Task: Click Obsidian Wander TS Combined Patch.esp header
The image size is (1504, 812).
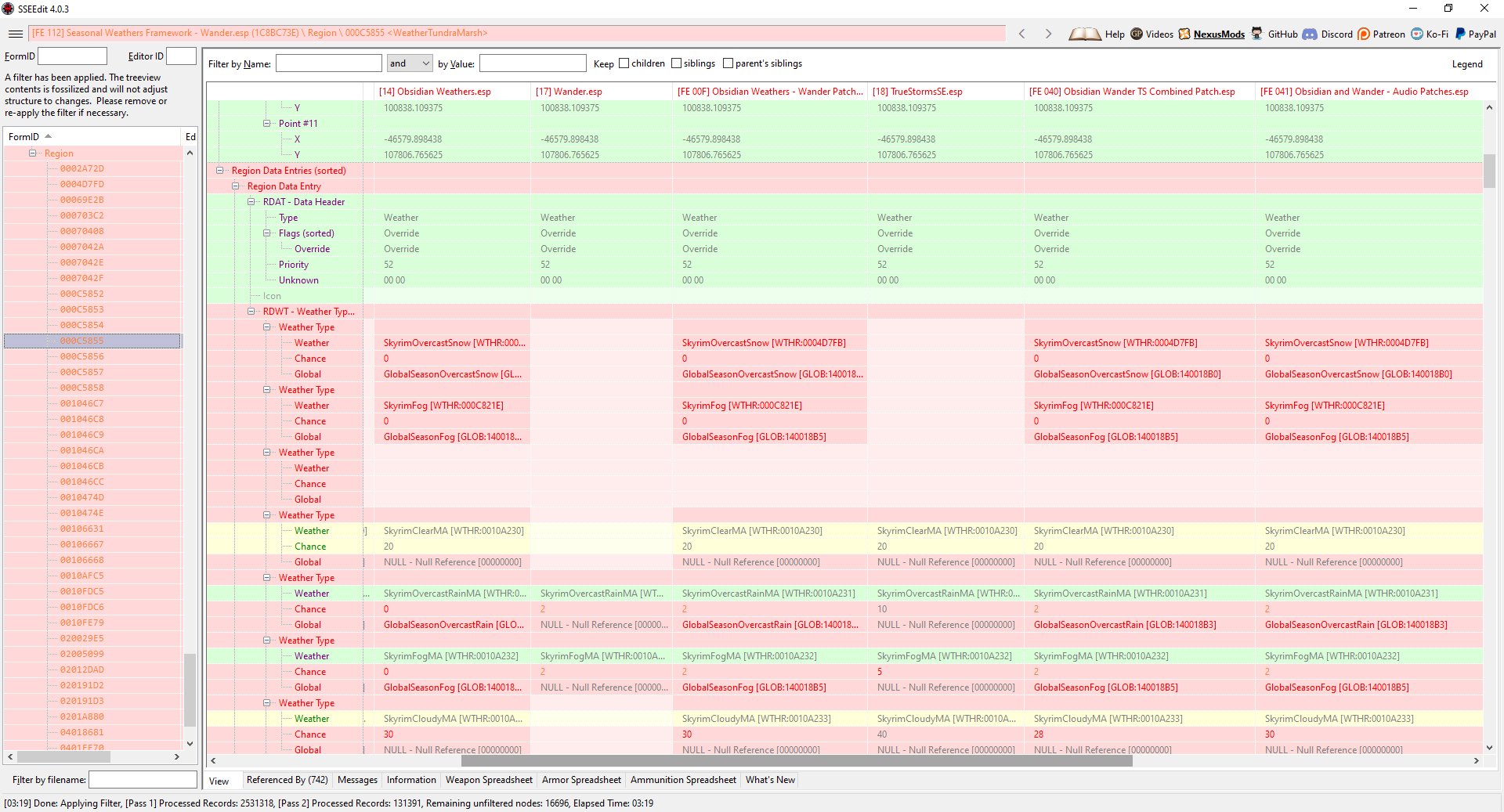Action: click(x=1140, y=92)
